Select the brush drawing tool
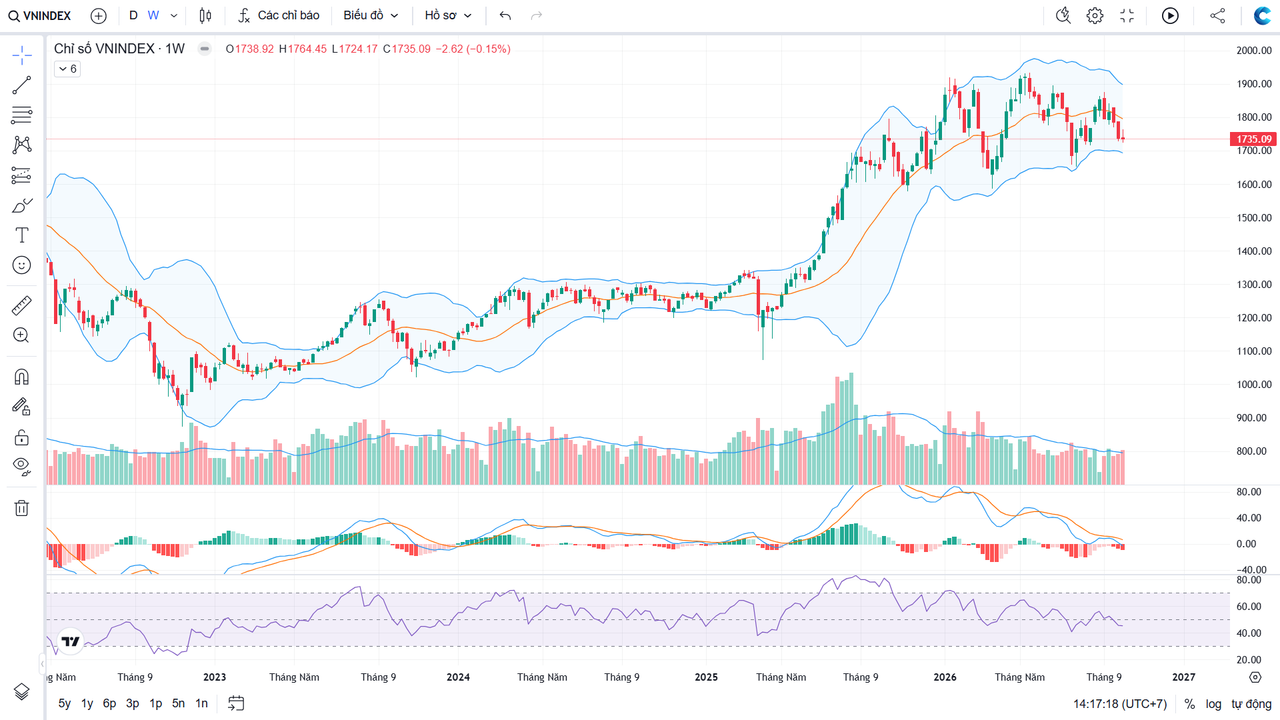The image size is (1280, 720). [x=22, y=205]
